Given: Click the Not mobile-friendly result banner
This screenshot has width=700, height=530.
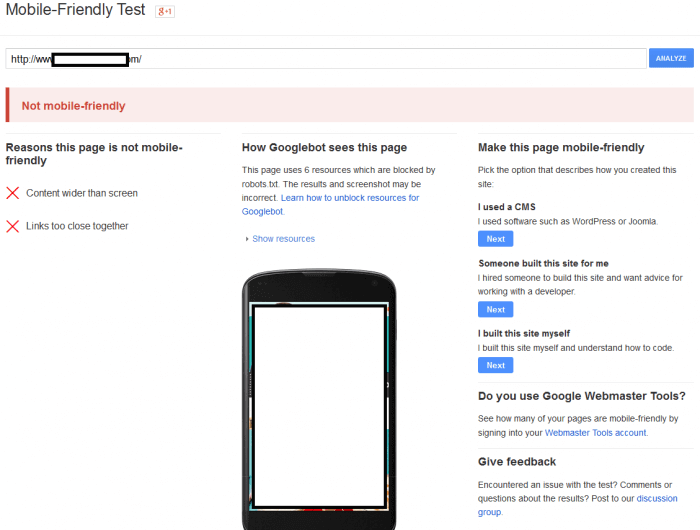Looking at the screenshot, I should coord(349,105).
